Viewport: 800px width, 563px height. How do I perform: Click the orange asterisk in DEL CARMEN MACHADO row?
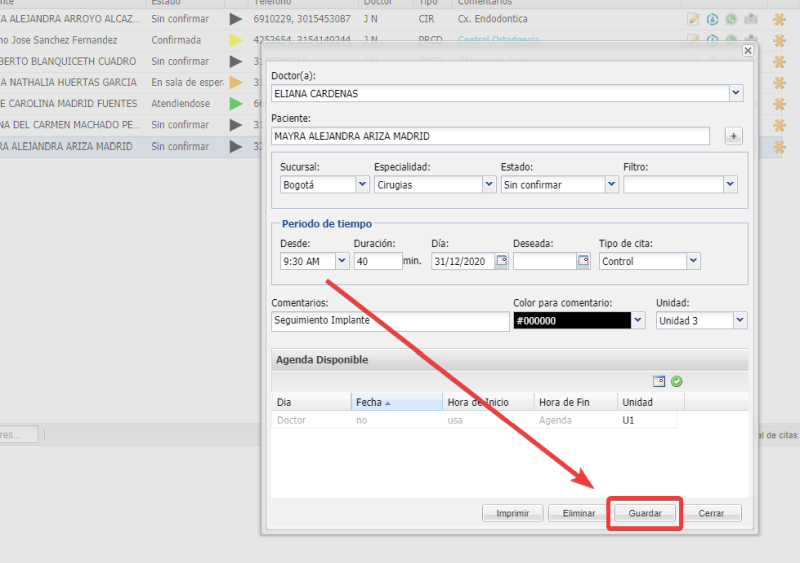point(779,125)
